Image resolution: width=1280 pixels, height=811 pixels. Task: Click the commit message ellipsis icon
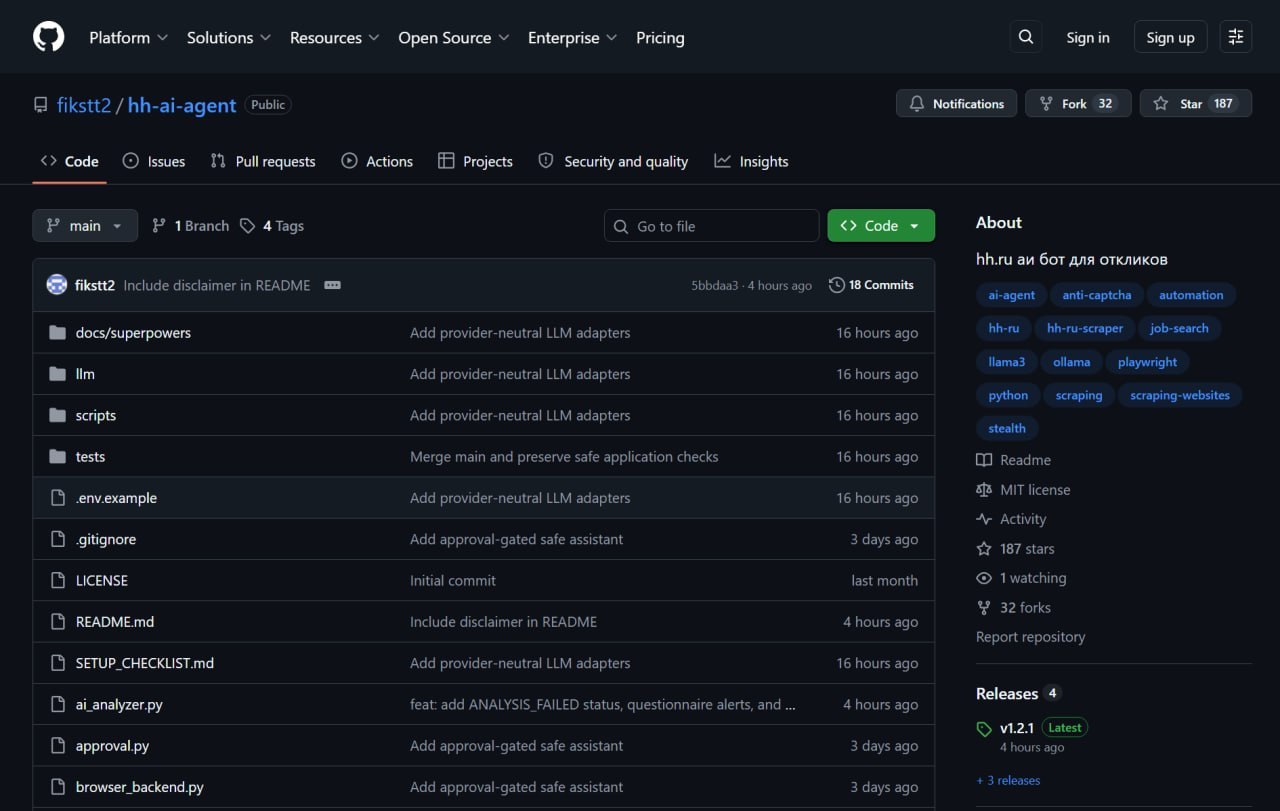coord(333,285)
